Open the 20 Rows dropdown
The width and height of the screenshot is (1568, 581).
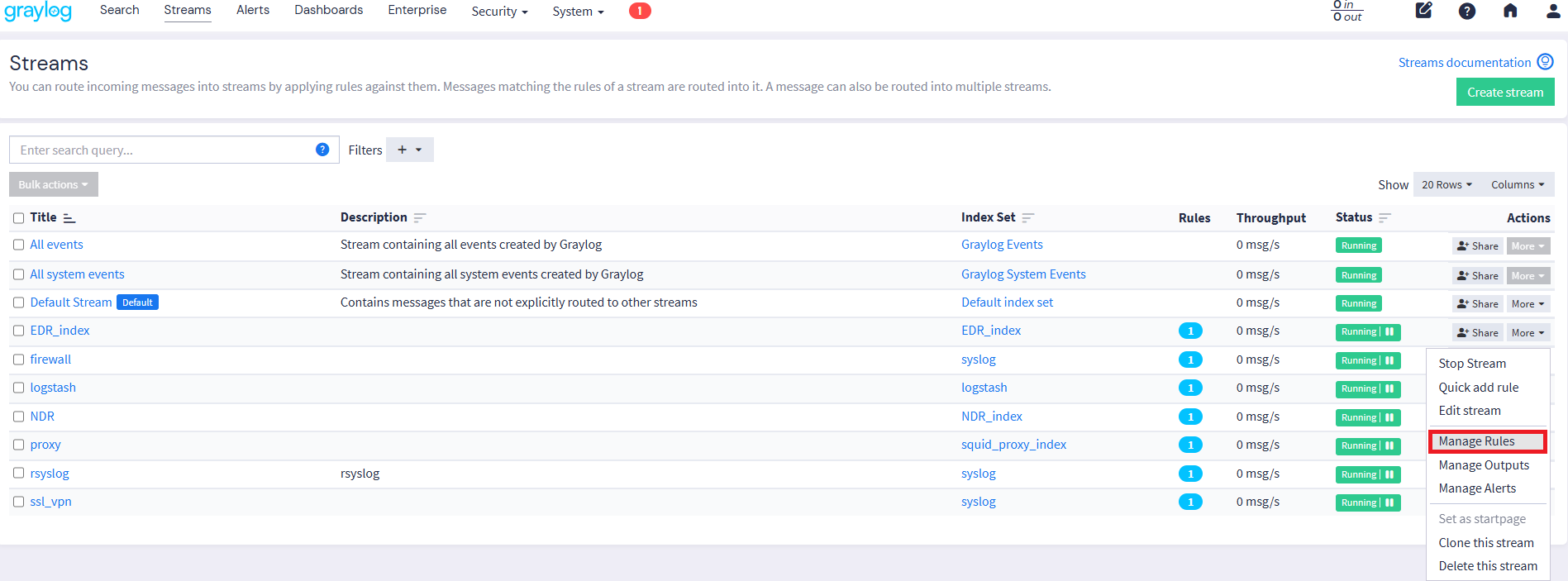(x=1446, y=184)
